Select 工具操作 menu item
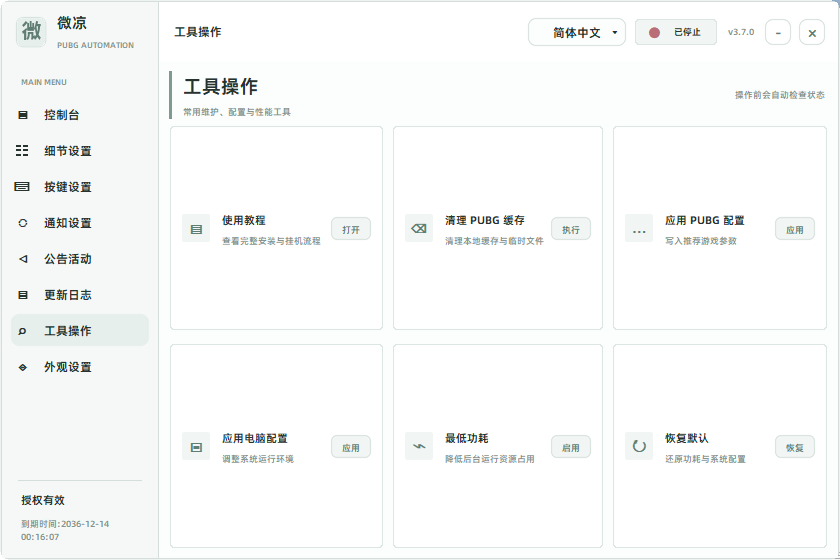The height and width of the screenshot is (560, 840). [x=80, y=331]
